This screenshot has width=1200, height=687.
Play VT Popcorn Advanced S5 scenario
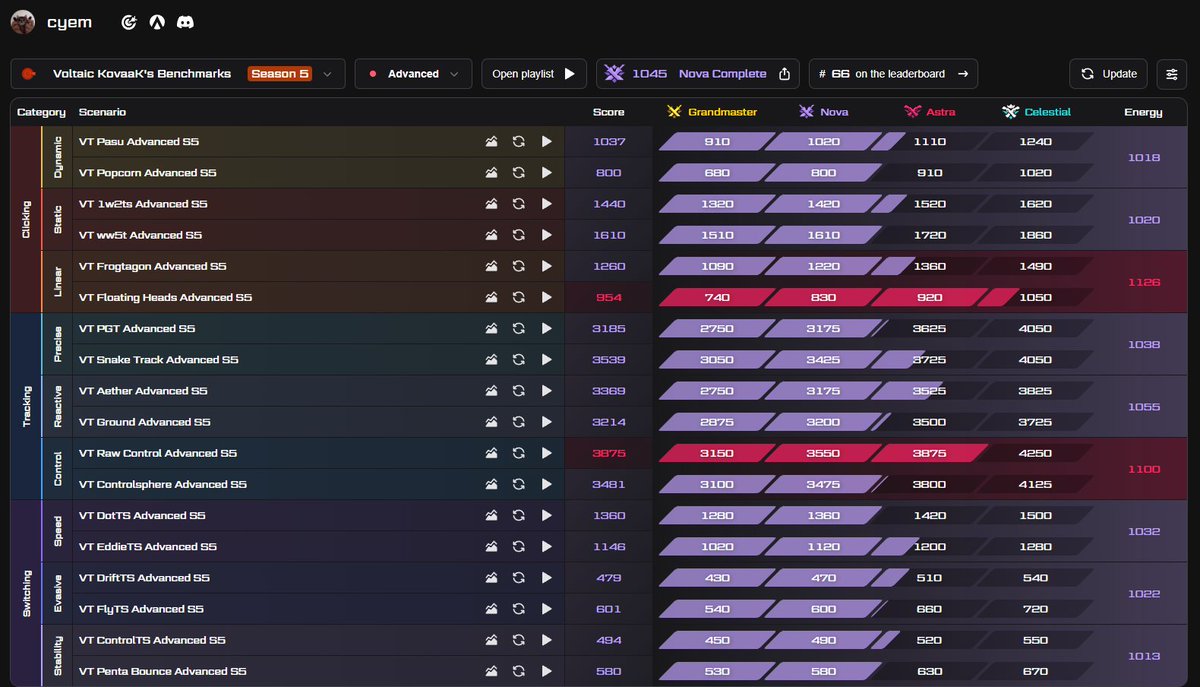pos(546,173)
